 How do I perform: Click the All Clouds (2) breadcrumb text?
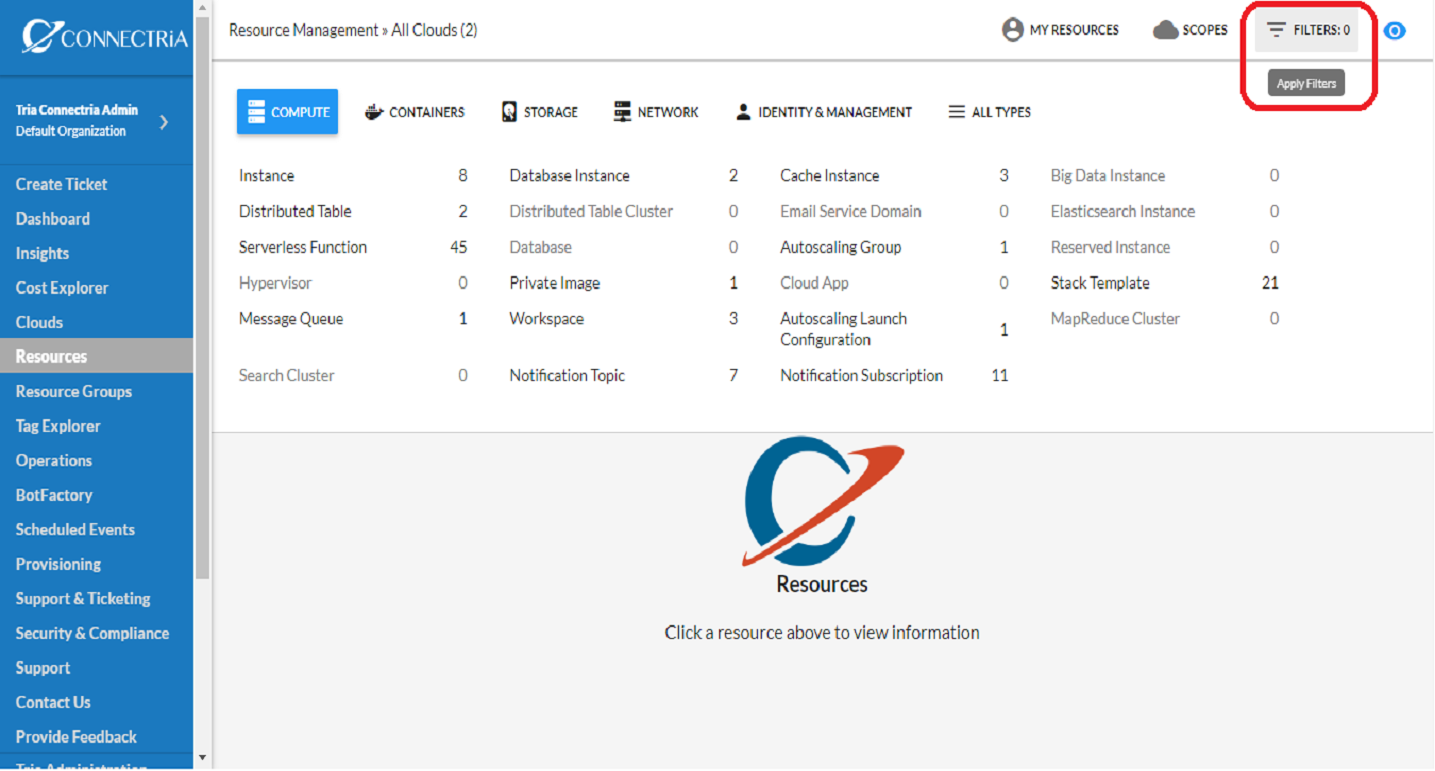(434, 30)
